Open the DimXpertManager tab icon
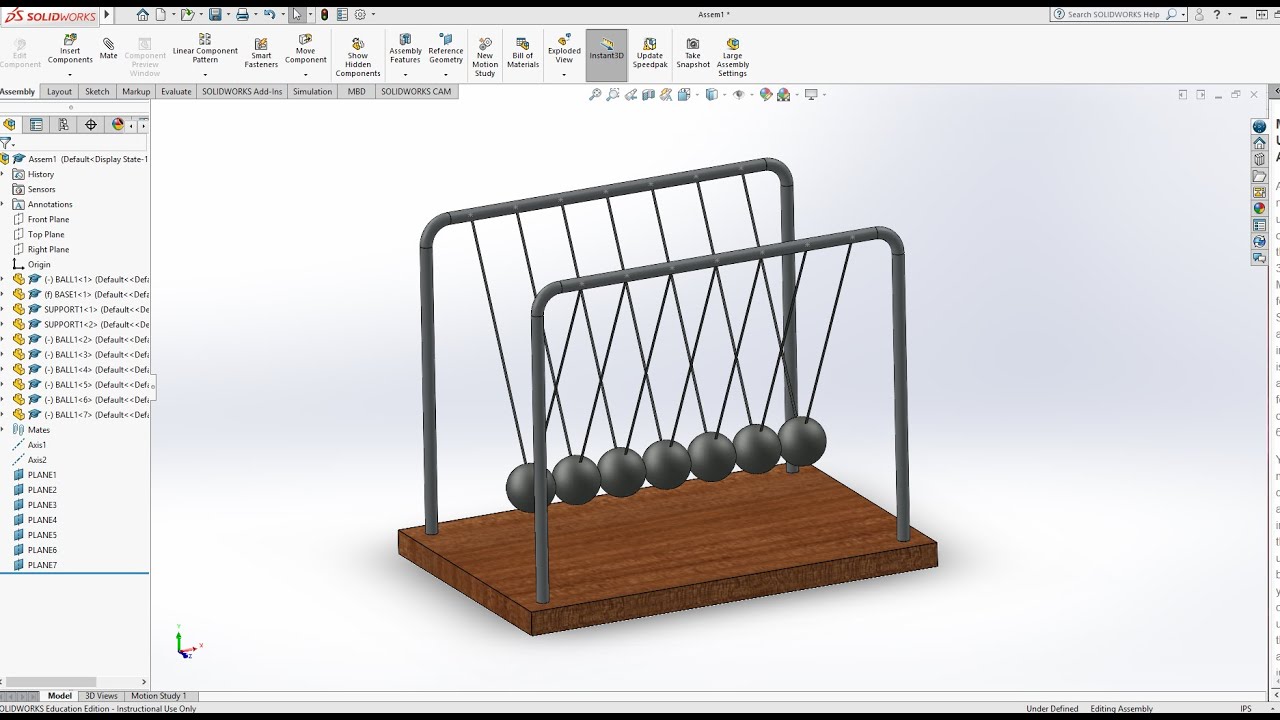This screenshot has width=1280, height=720. tap(91, 125)
